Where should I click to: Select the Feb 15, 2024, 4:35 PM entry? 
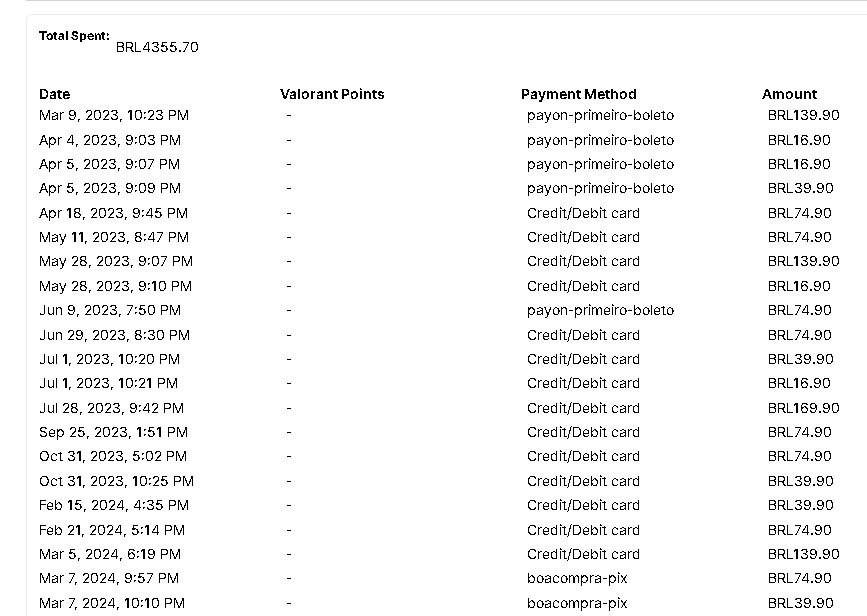coord(114,505)
